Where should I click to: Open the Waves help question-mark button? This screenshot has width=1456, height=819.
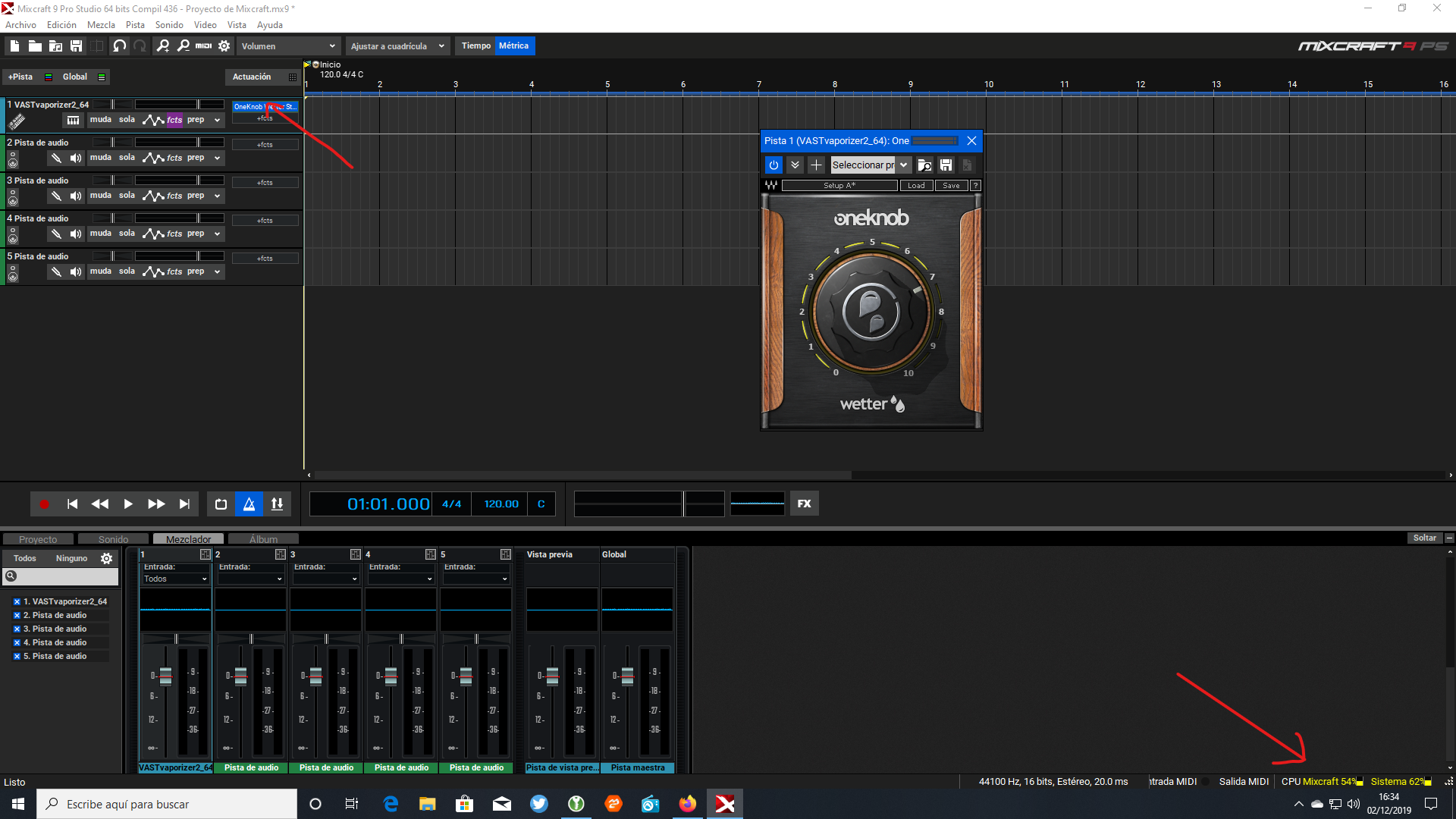coord(976,186)
